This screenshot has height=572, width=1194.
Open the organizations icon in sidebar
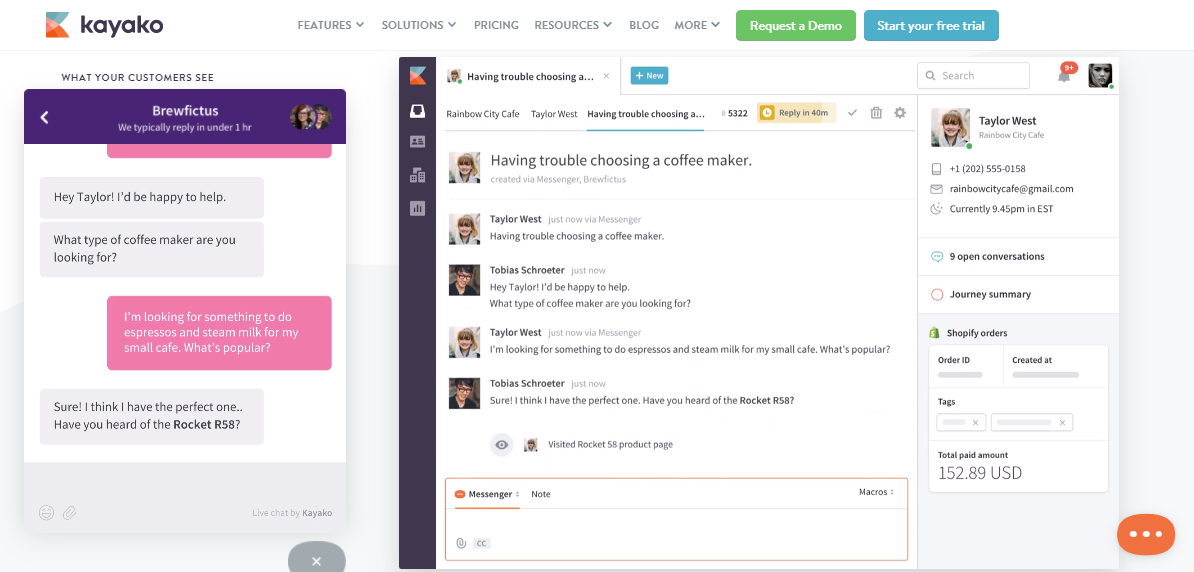(417, 175)
